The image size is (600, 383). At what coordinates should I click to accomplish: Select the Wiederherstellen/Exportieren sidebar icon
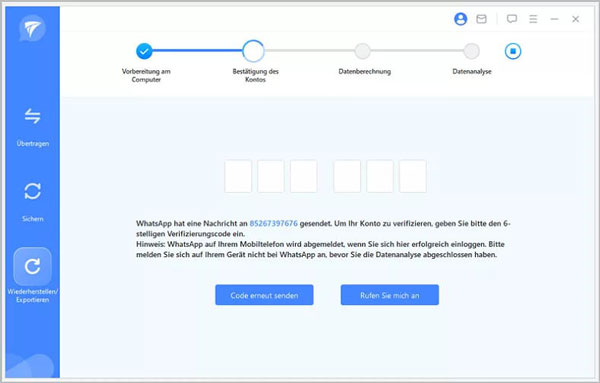pos(33,266)
